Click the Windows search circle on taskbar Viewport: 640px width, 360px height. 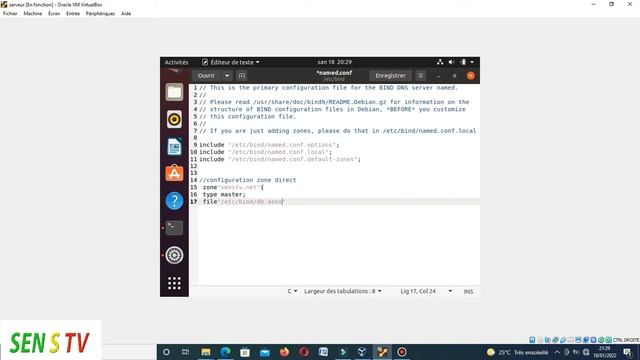pyautogui.click(x=166, y=352)
